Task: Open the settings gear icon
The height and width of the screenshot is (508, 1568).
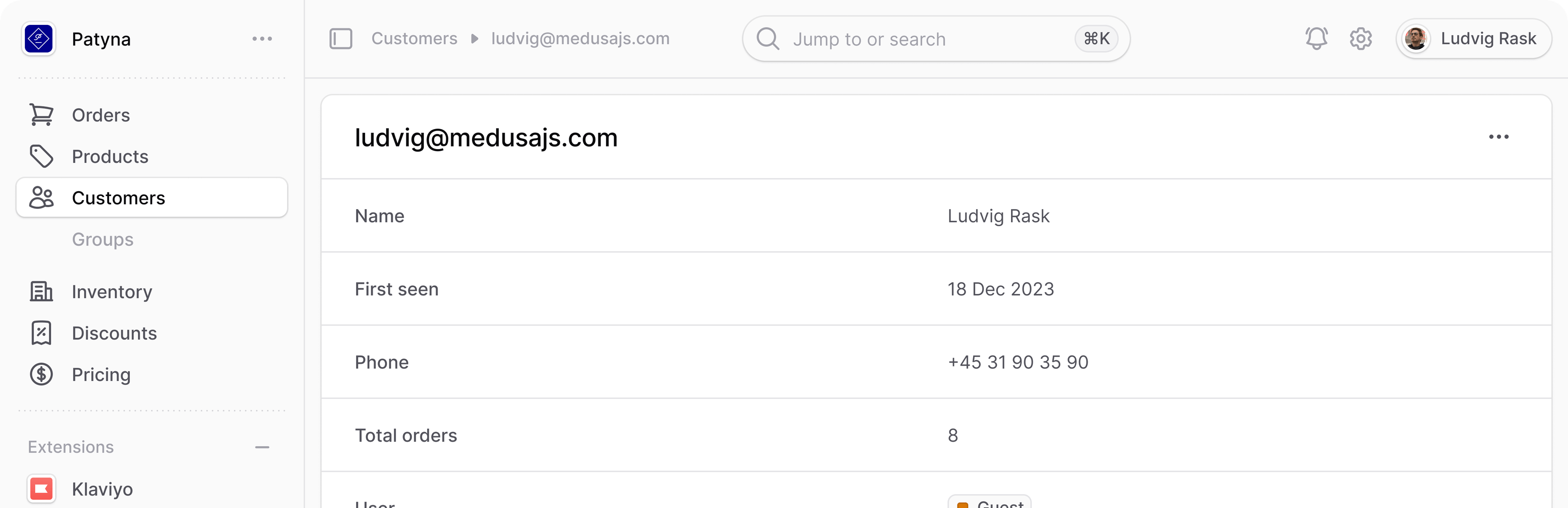Action: coord(1361,38)
